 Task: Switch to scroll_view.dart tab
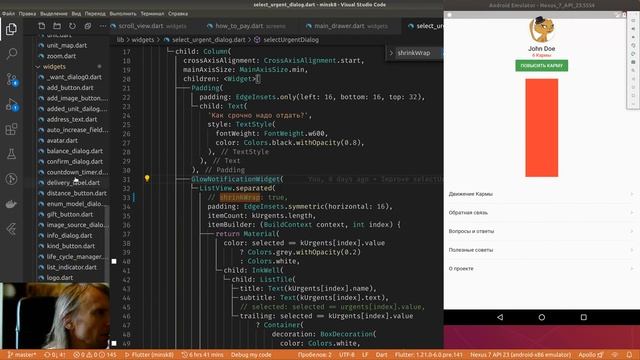click(x=148, y=26)
